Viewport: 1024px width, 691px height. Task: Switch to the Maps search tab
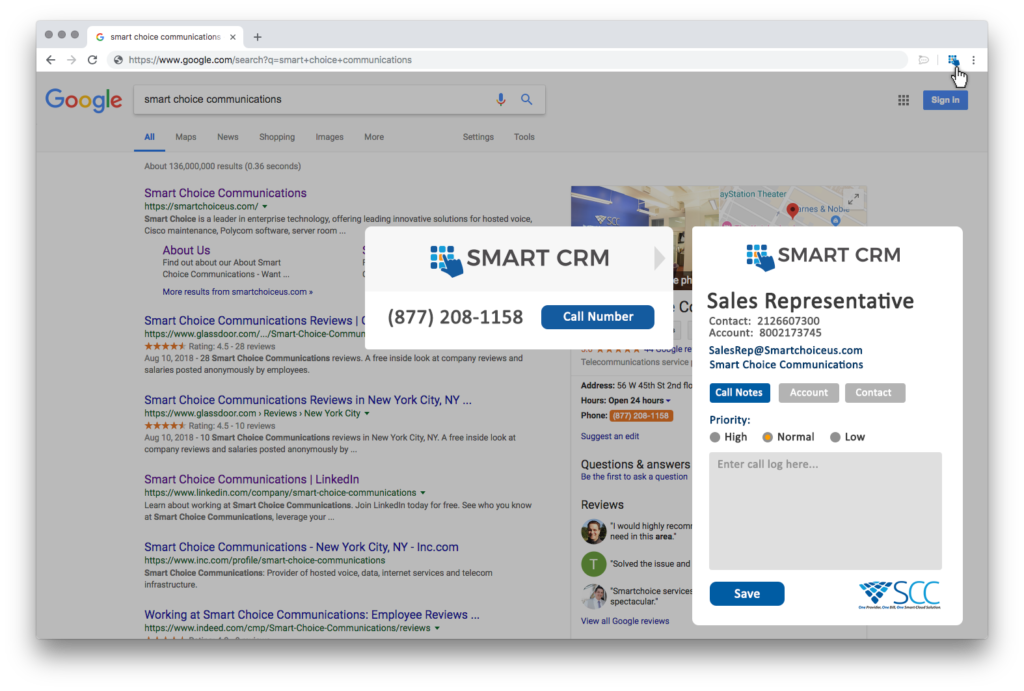point(185,137)
